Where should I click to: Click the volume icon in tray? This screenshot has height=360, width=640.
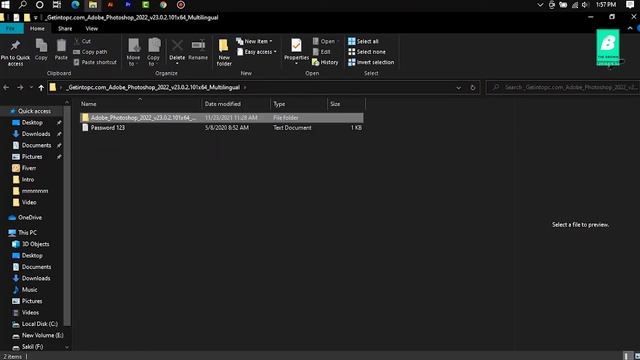[x=585, y=5]
